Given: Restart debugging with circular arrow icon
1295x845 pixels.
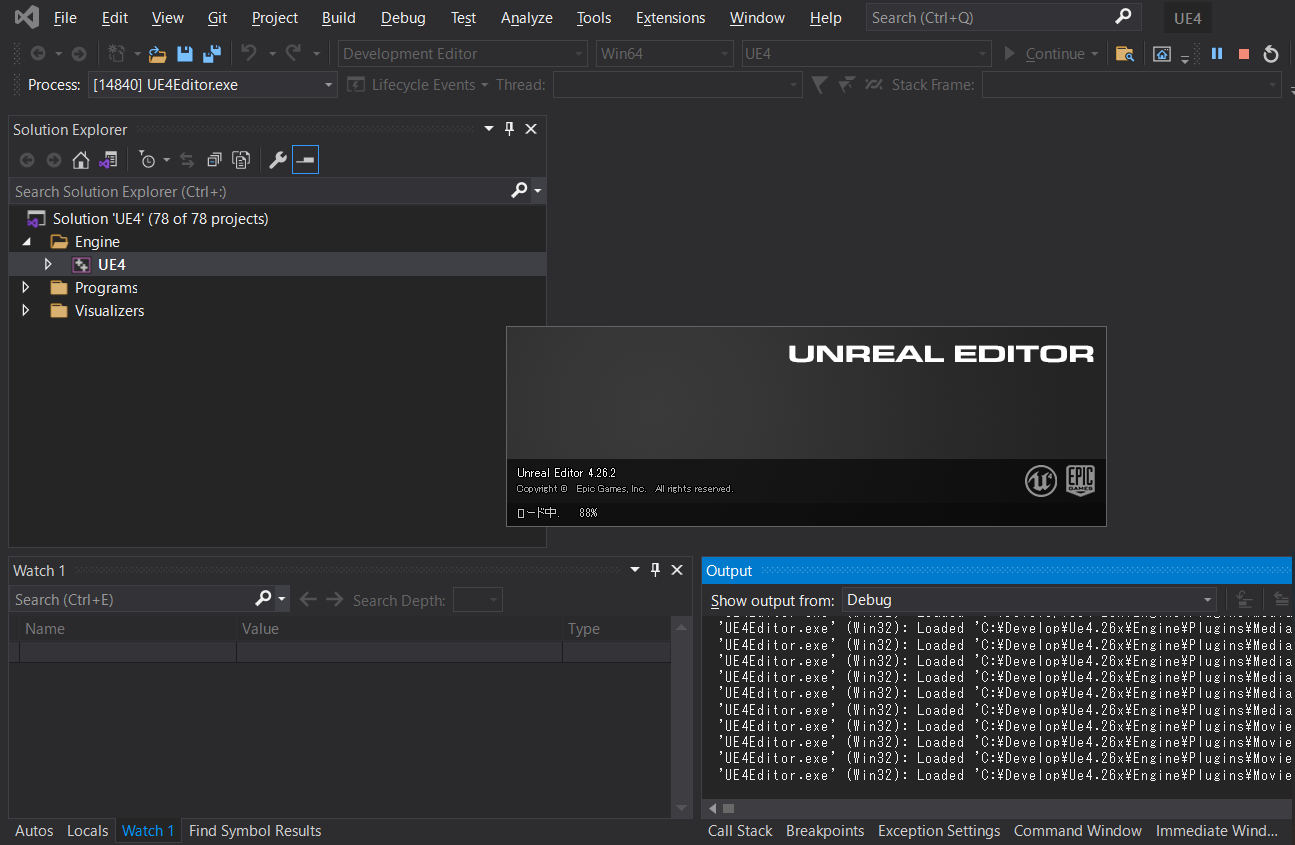Looking at the screenshot, I should 1271,54.
